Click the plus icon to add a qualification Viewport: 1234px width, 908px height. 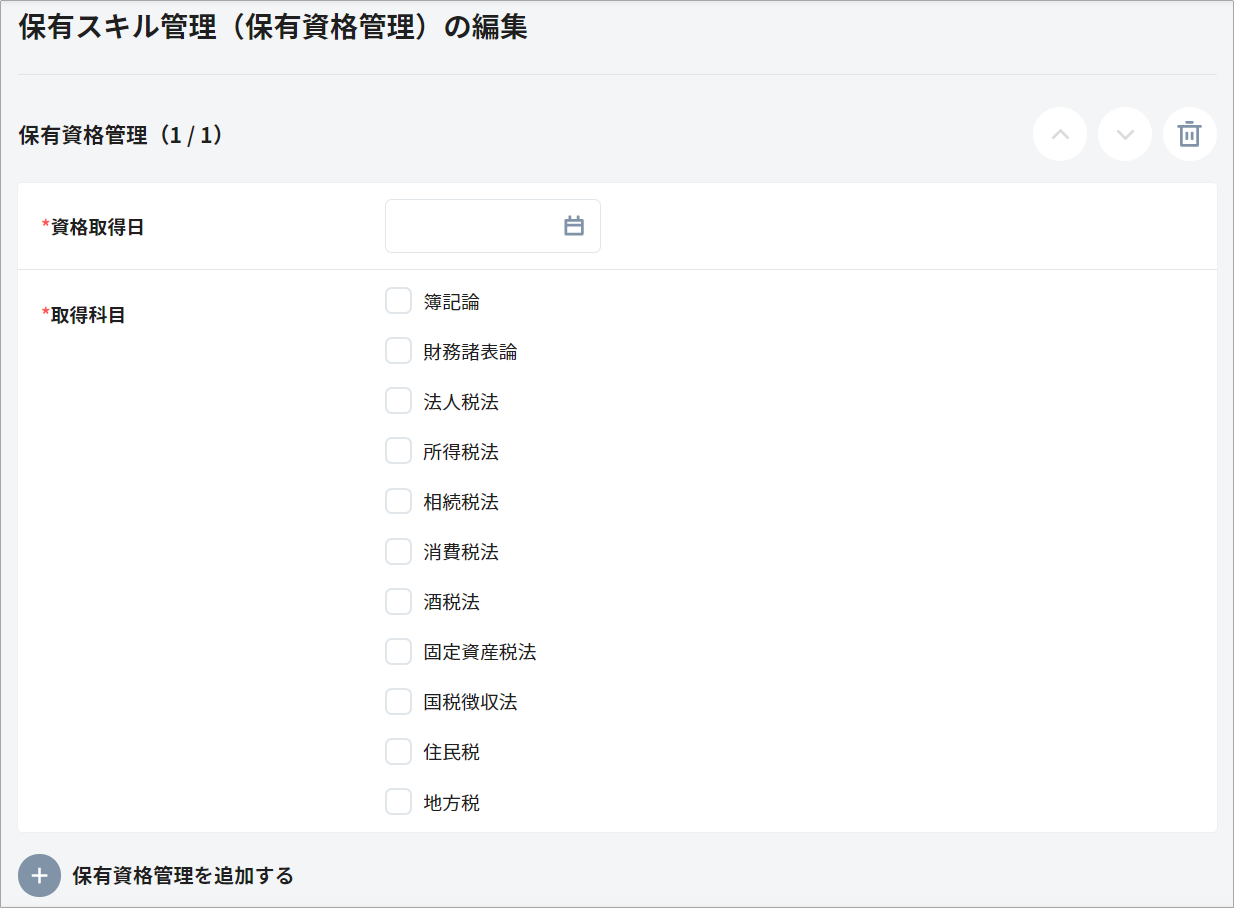[x=39, y=876]
